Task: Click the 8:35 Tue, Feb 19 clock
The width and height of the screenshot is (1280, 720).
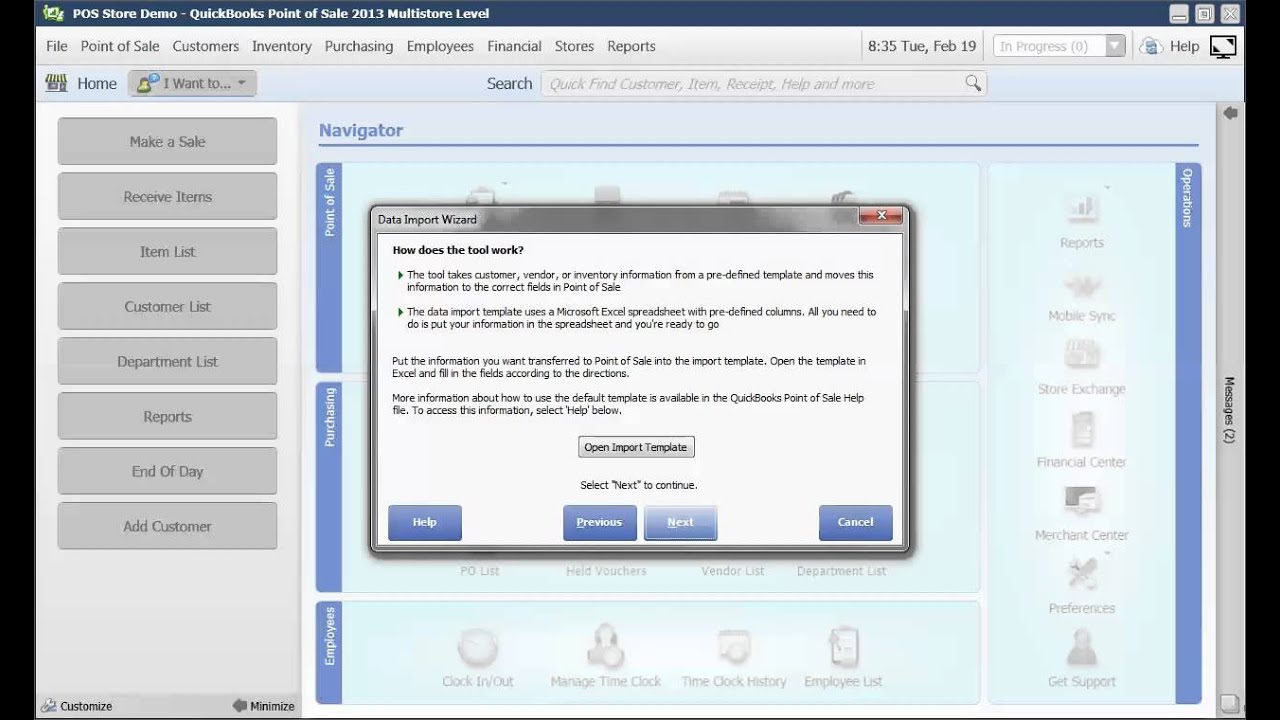Action: coord(922,46)
